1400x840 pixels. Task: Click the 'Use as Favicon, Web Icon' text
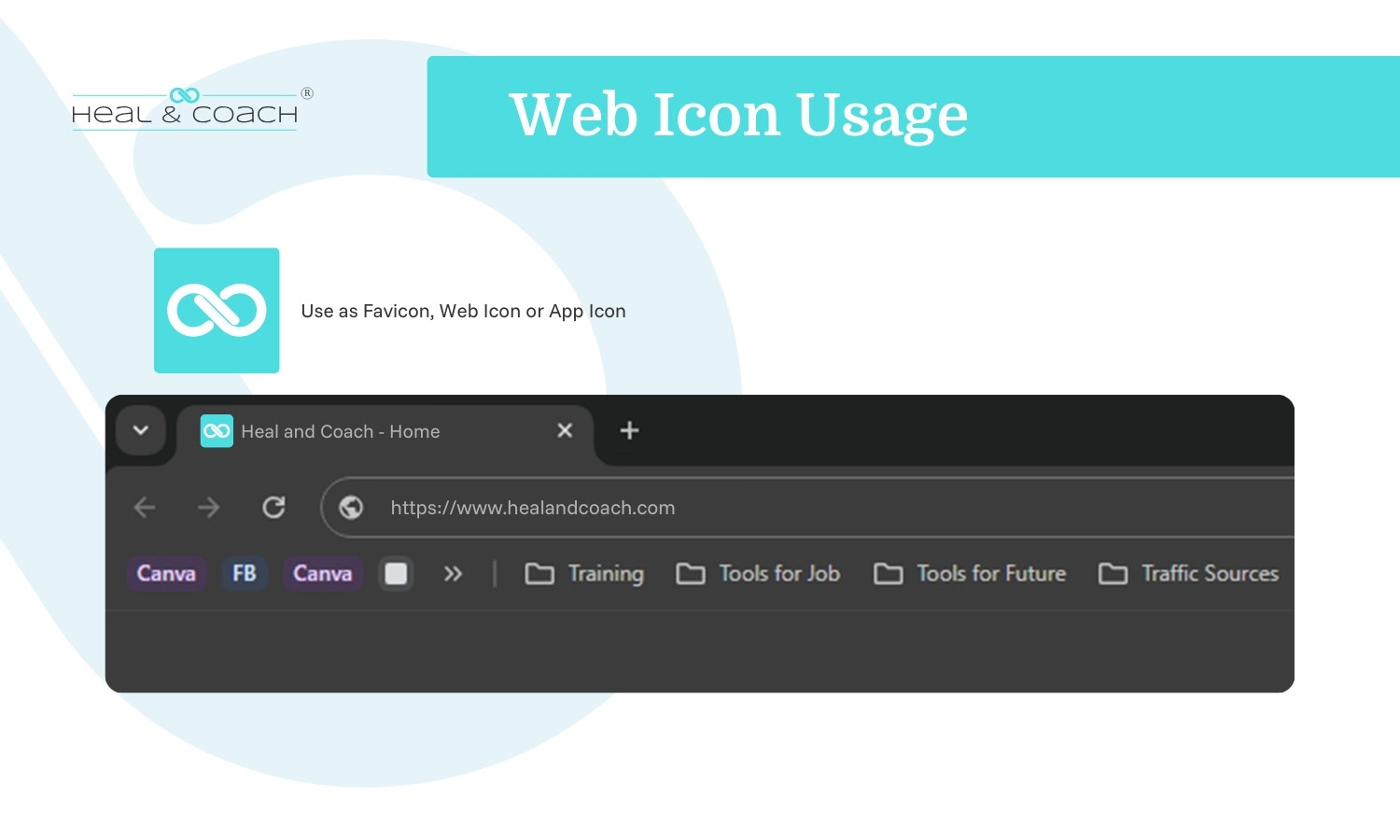click(x=463, y=311)
